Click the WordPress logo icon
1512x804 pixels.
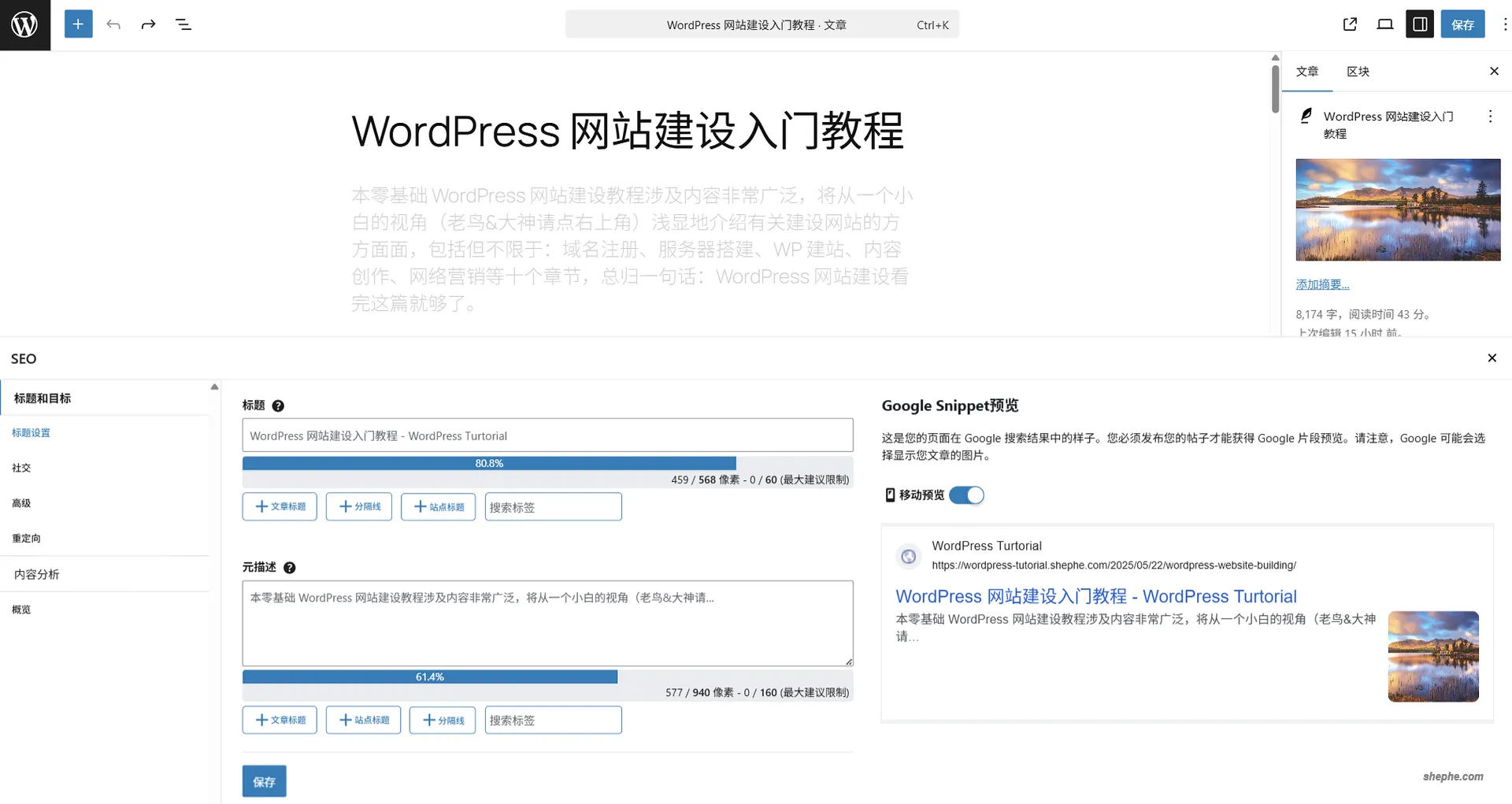(x=24, y=25)
